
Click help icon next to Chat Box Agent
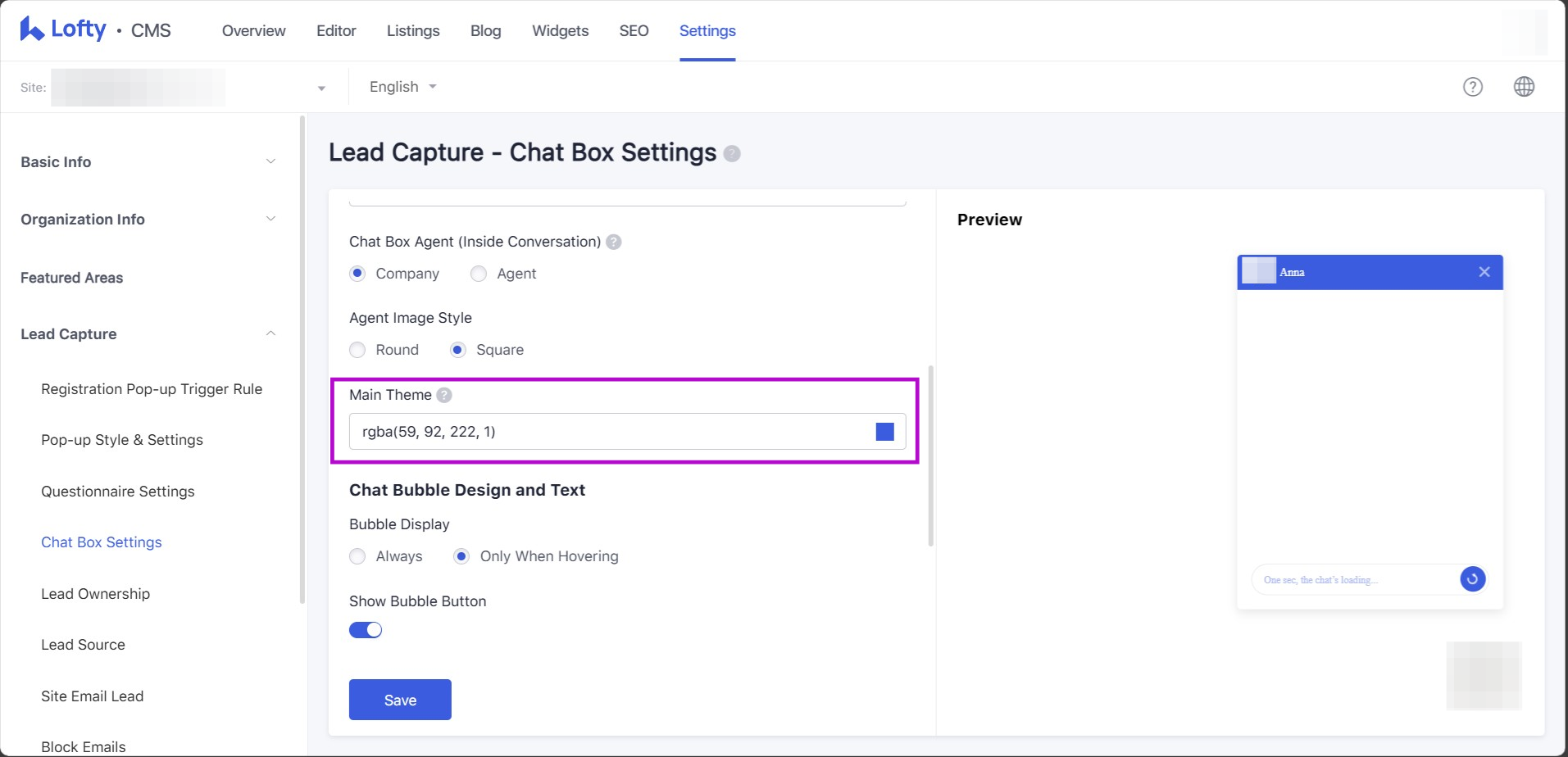613,242
